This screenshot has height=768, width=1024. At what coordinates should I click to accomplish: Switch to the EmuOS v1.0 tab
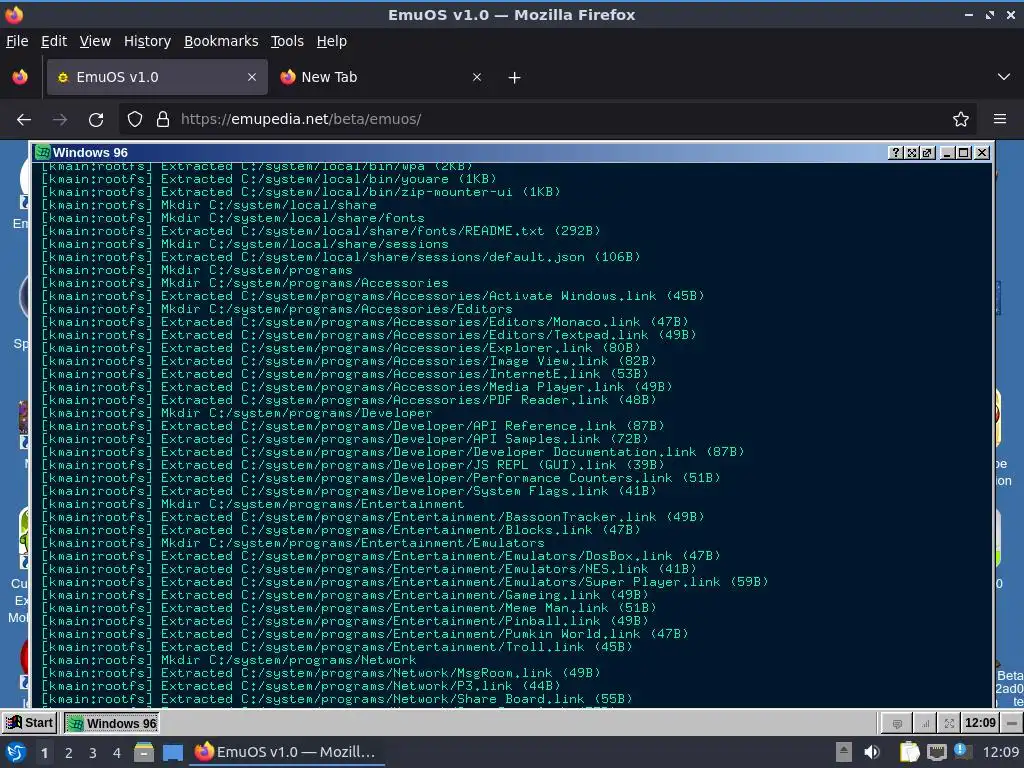157,77
